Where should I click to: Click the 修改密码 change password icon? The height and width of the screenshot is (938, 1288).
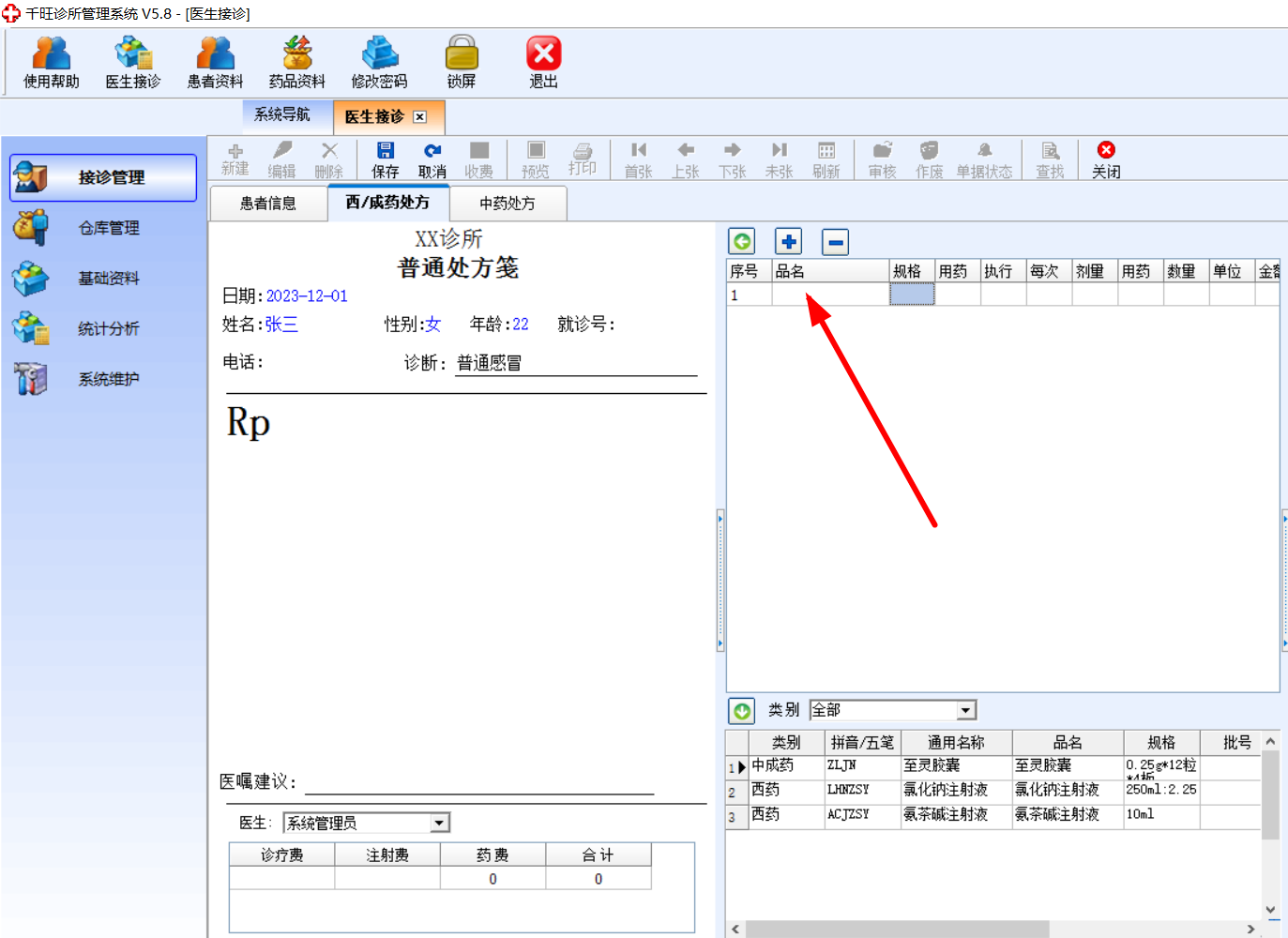click(x=379, y=63)
